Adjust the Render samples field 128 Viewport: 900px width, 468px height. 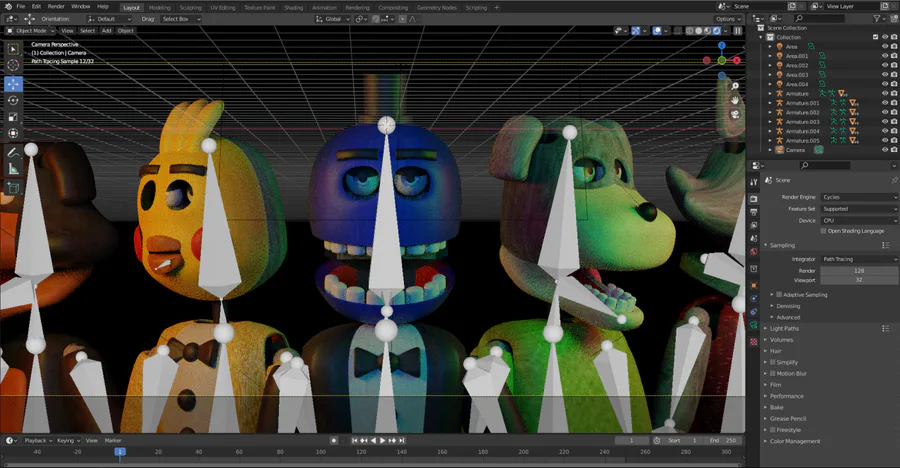point(859,270)
